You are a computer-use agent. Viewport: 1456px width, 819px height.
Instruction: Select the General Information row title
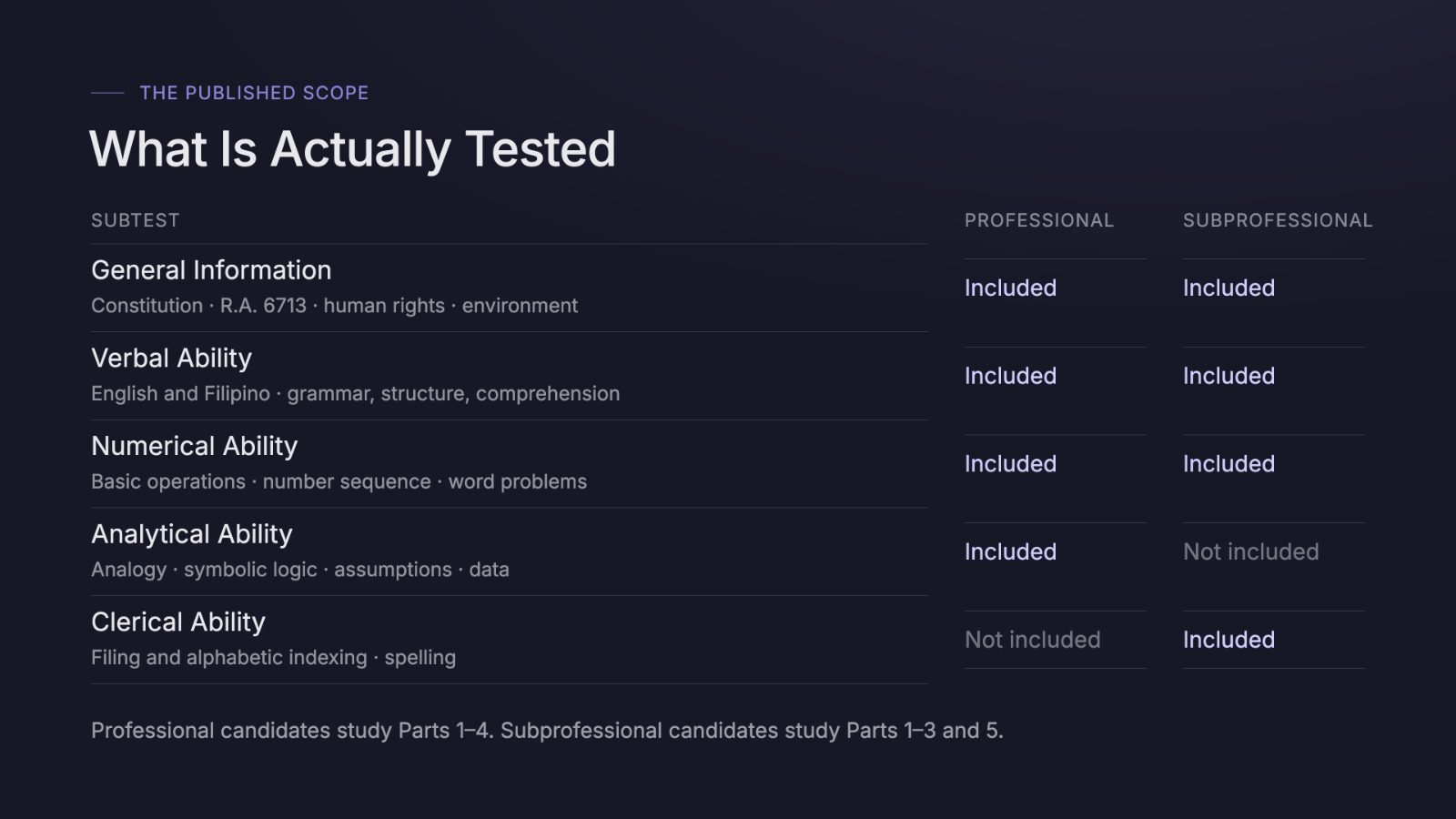[x=211, y=270]
